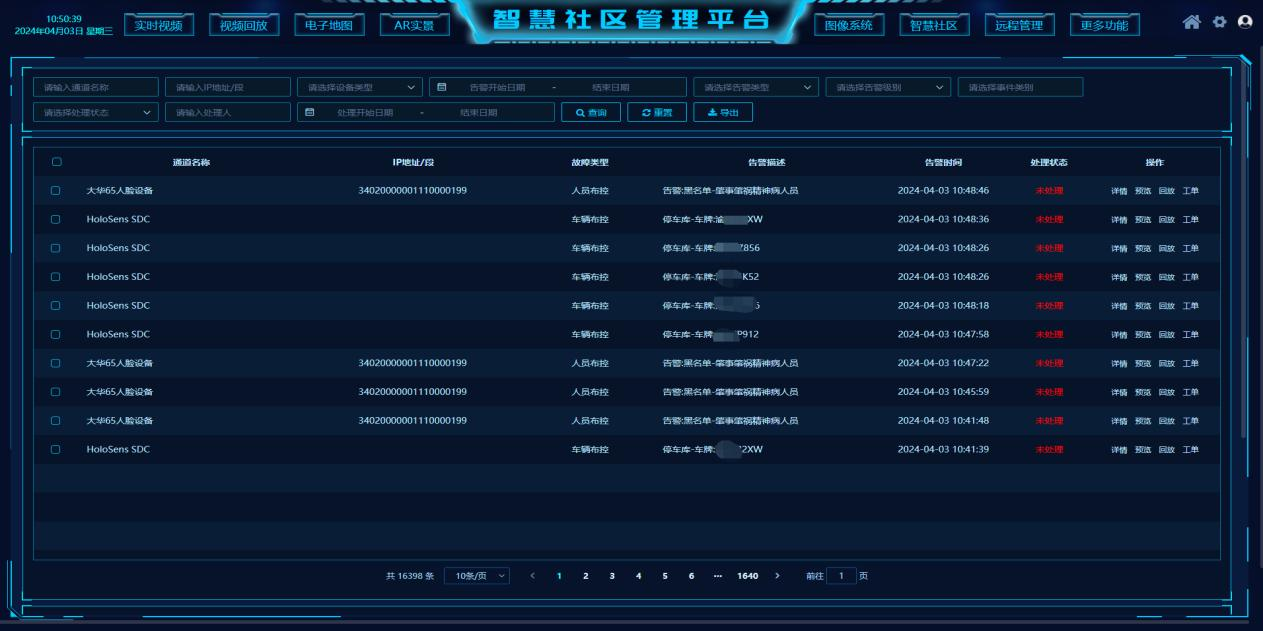1263x631 pixels.
Task: Change page size via 10条/页 dropdown
Action: tap(476, 576)
